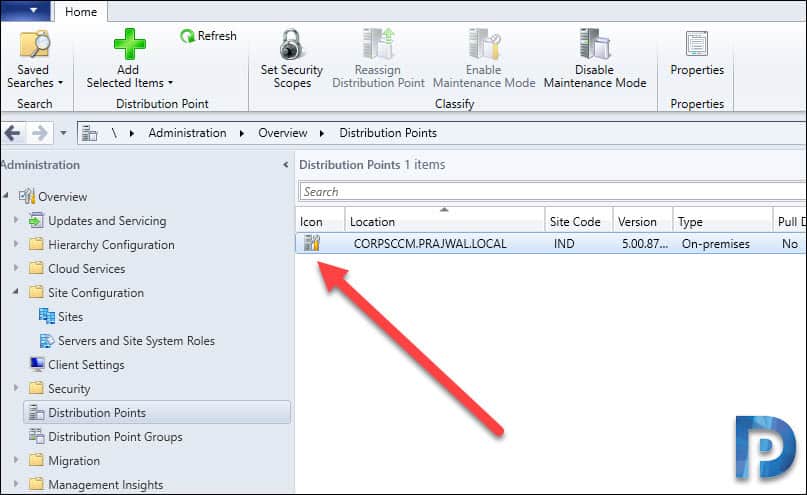Image resolution: width=807 pixels, height=495 pixels.
Task: Click Distribution Point Groups icon
Action: pyautogui.click(x=37, y=436)
